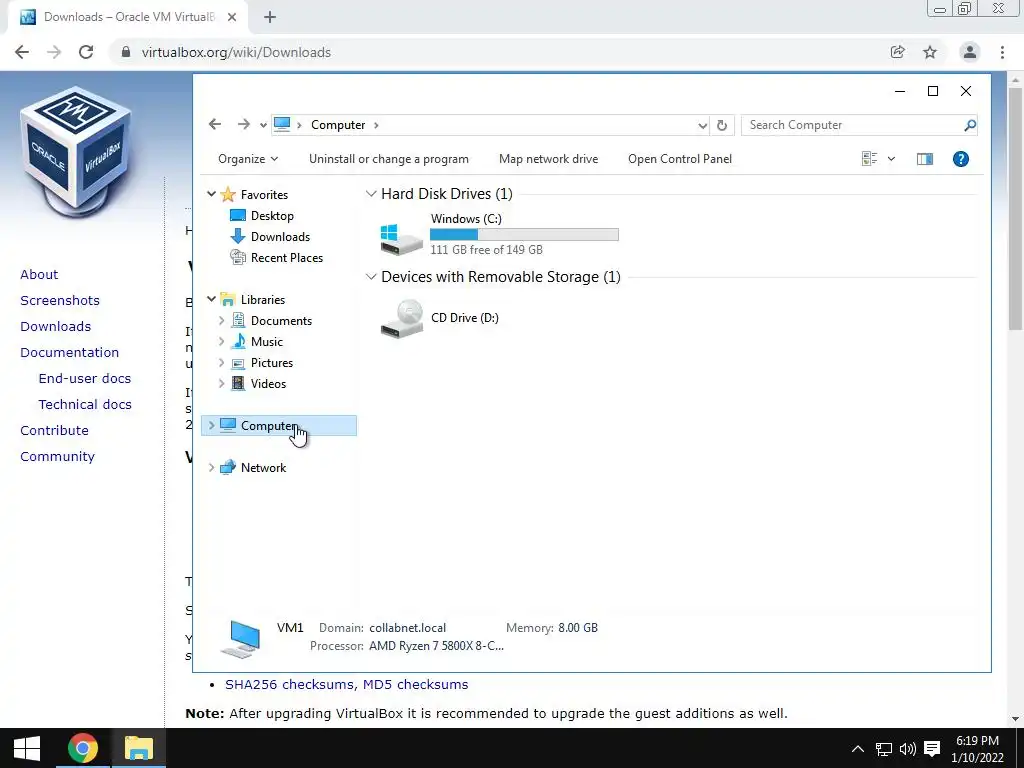Select Libraries in navigation pane
The image size is (1024, 768).
(263, 300)
